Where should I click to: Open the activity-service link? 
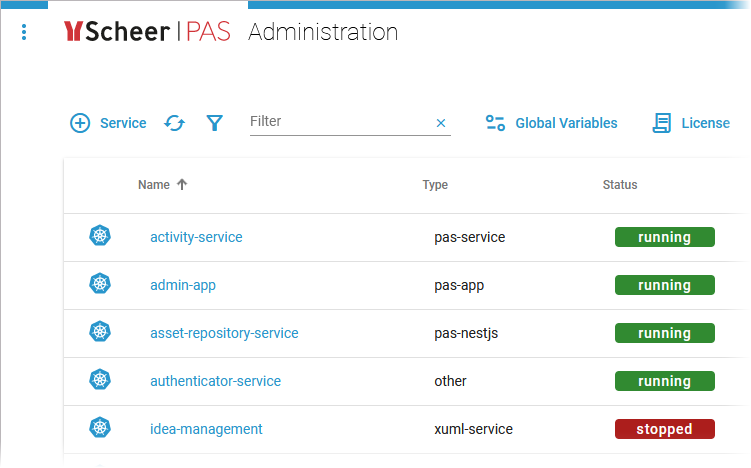coord(196,237)
